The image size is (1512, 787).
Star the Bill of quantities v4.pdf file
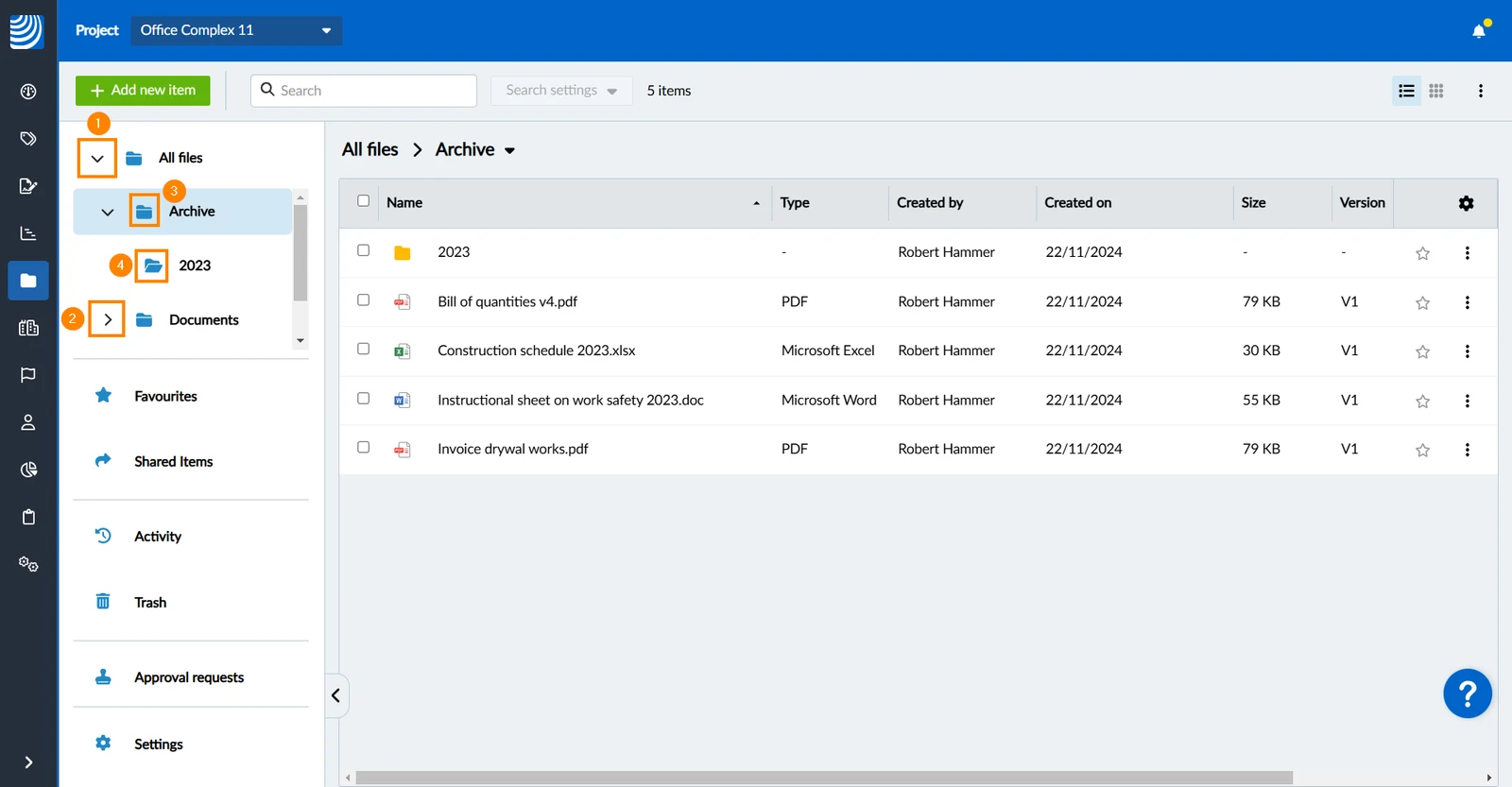[x=1422, y=303]
